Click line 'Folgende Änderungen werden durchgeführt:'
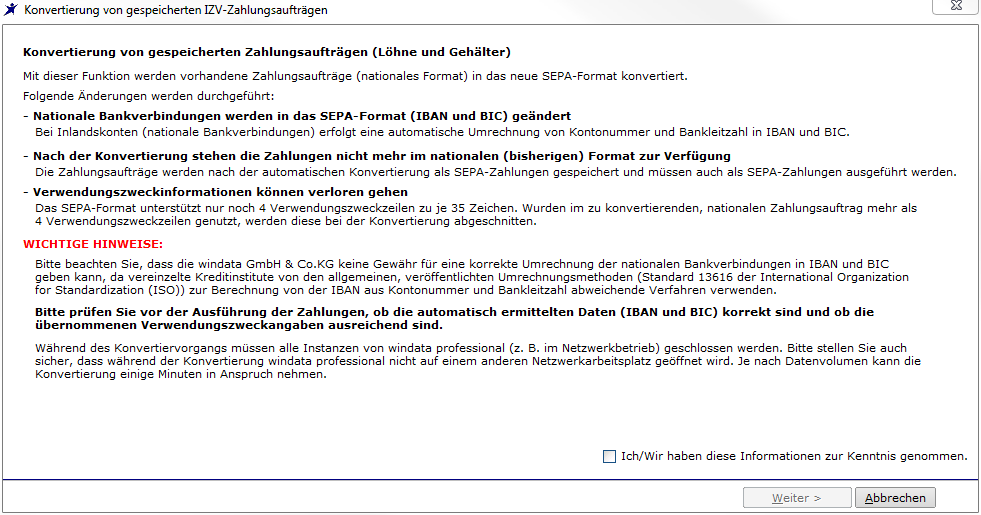 [x=149, y=96]
